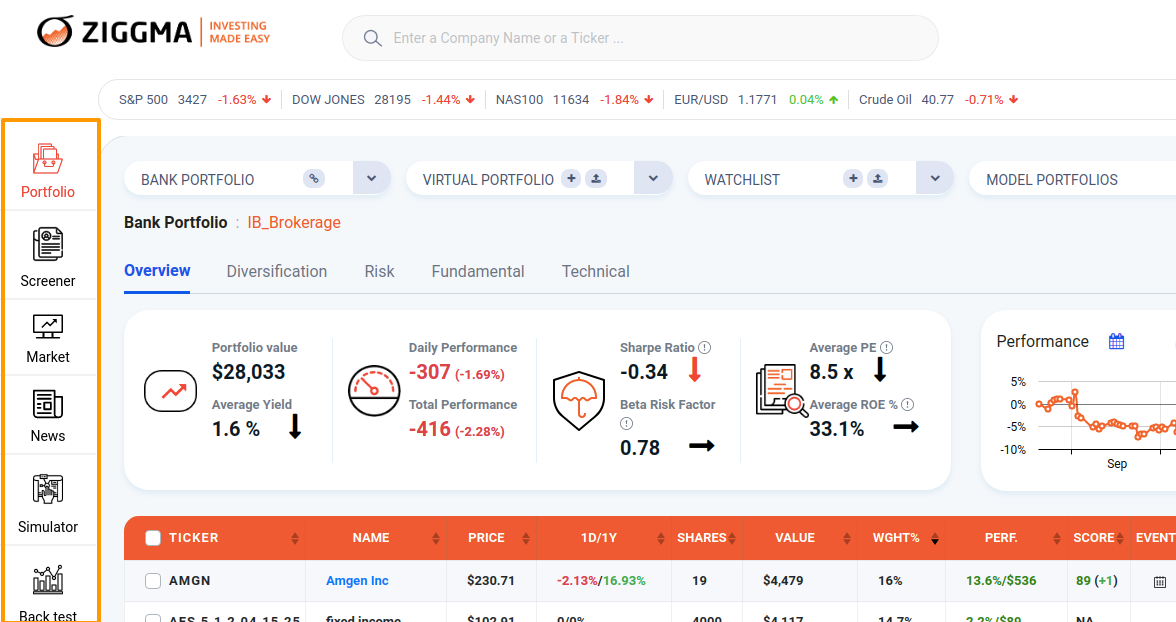The width and height of the screenshot is (1176, 622).
Task: Sort table by SCORE column
Action: 1120,538
